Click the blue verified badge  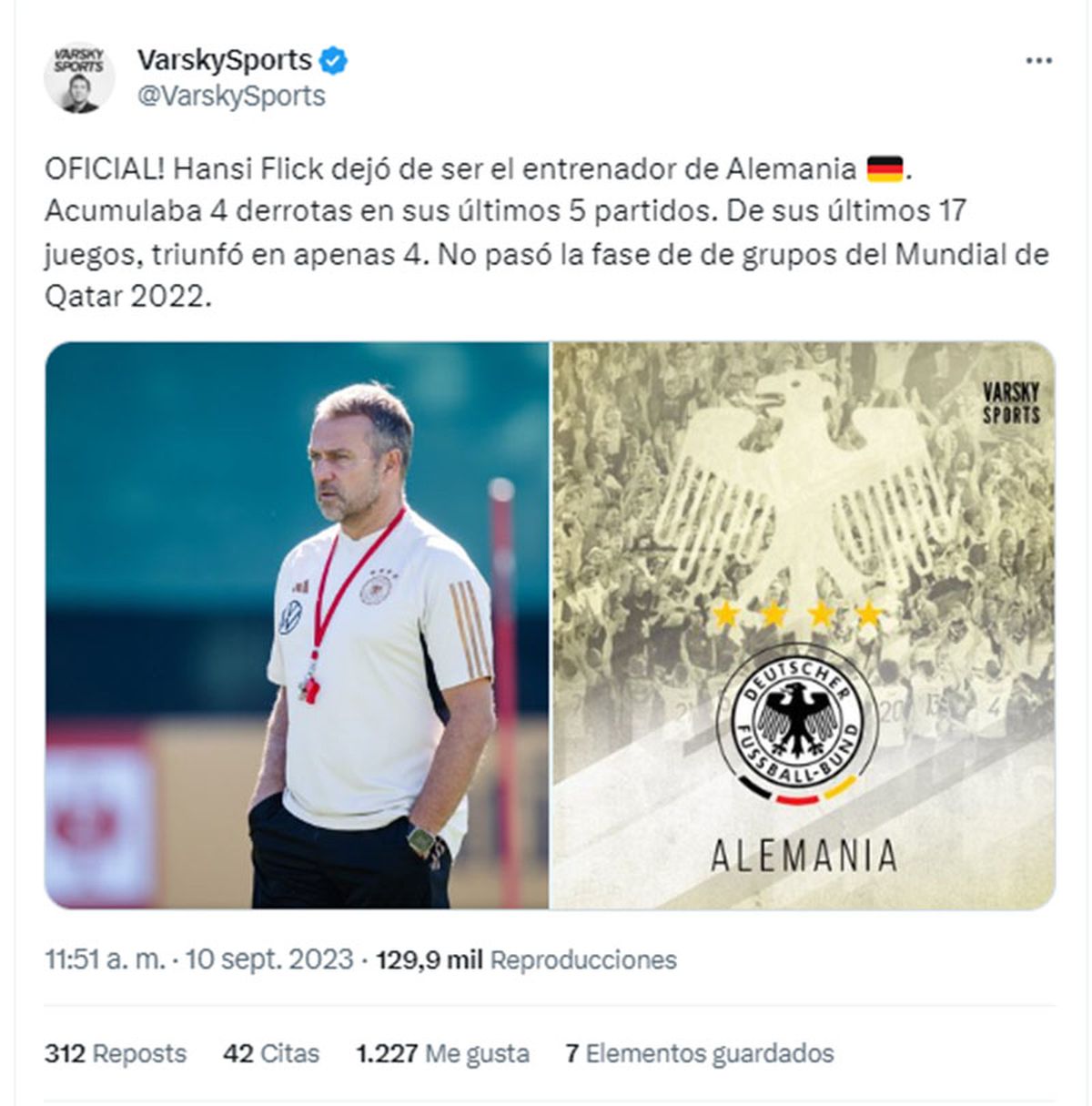(334, 61)
